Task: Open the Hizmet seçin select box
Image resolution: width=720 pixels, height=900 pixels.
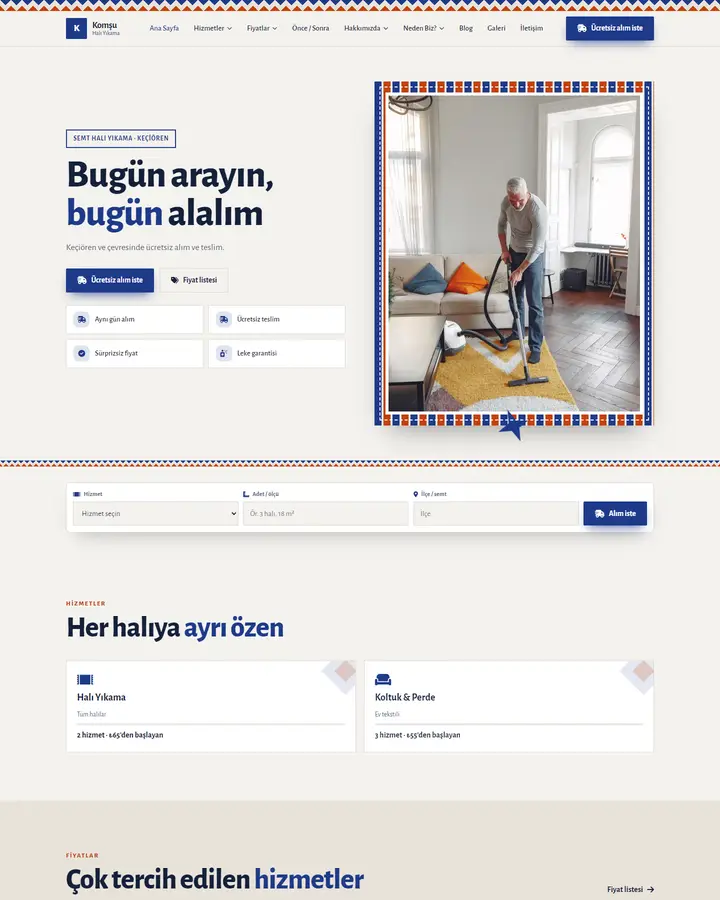Action: [x=156, y=514]
